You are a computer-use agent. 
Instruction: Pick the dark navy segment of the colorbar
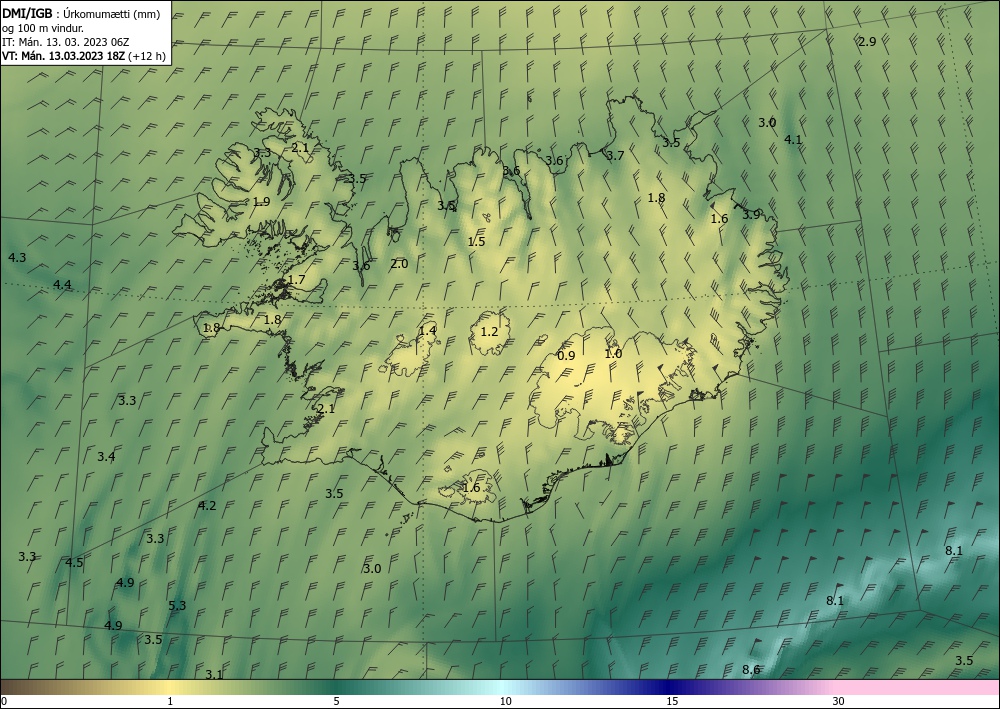point(670,687)
